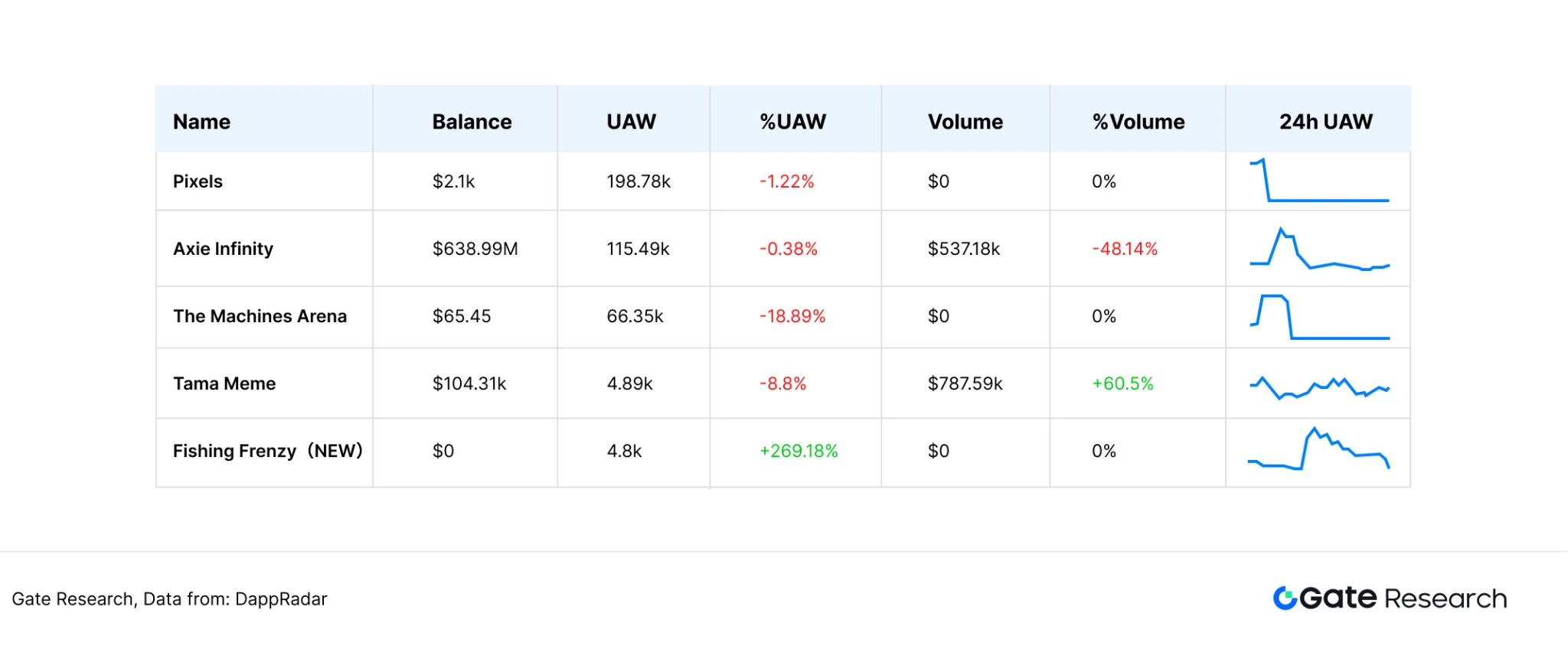Click the Axie Infinity 24h UAW sparkline

[1318, 250]
